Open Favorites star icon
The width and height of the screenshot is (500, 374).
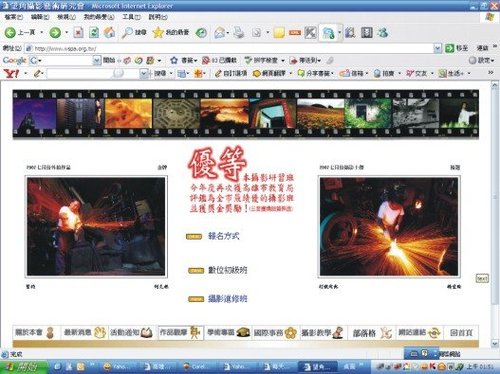coord(158,32)
